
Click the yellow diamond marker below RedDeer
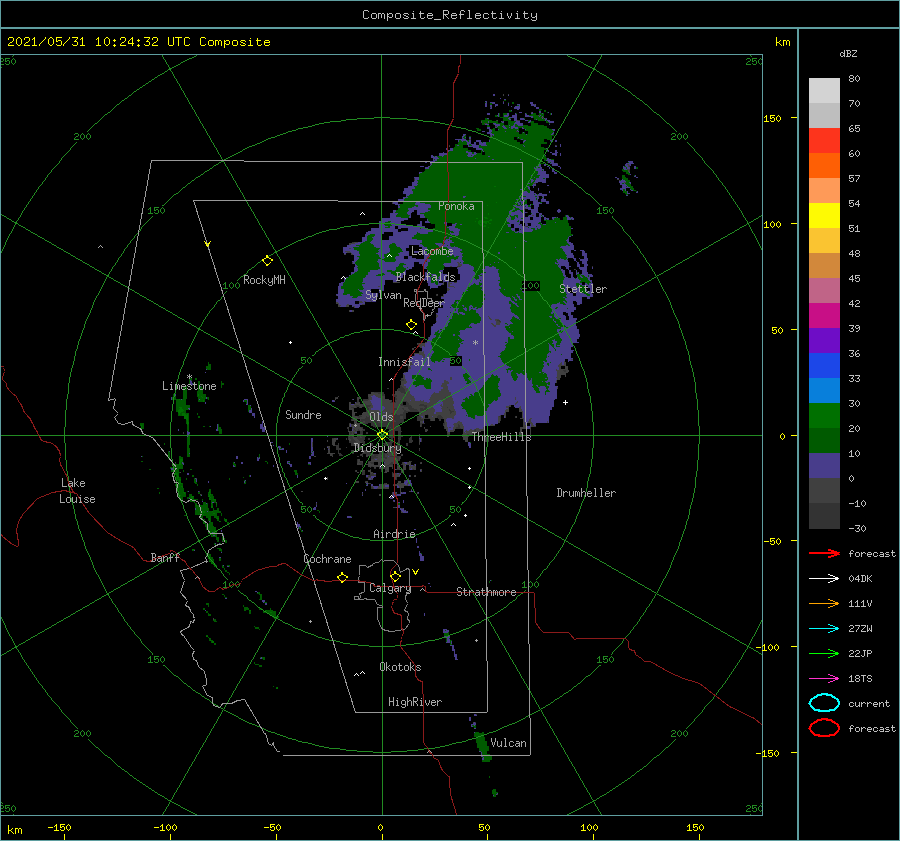(411, 325)
